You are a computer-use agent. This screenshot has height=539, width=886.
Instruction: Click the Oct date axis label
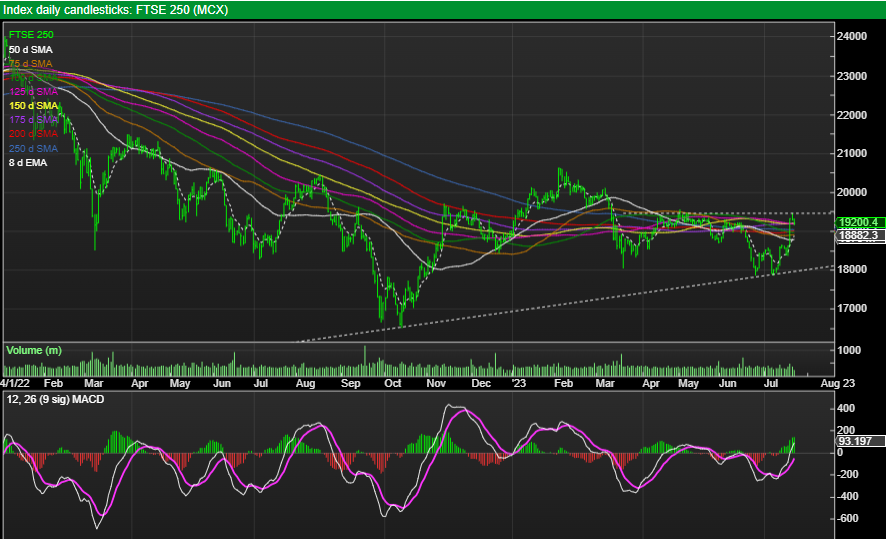coord(393,383)
